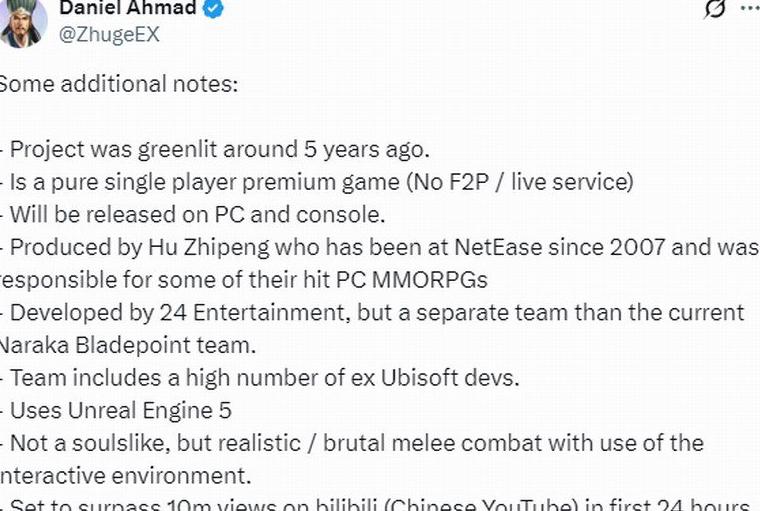This screenshot has height=511, width=760.
Task: Visit the @ZhugeEX handle
Action: click(x=109, y=35)
